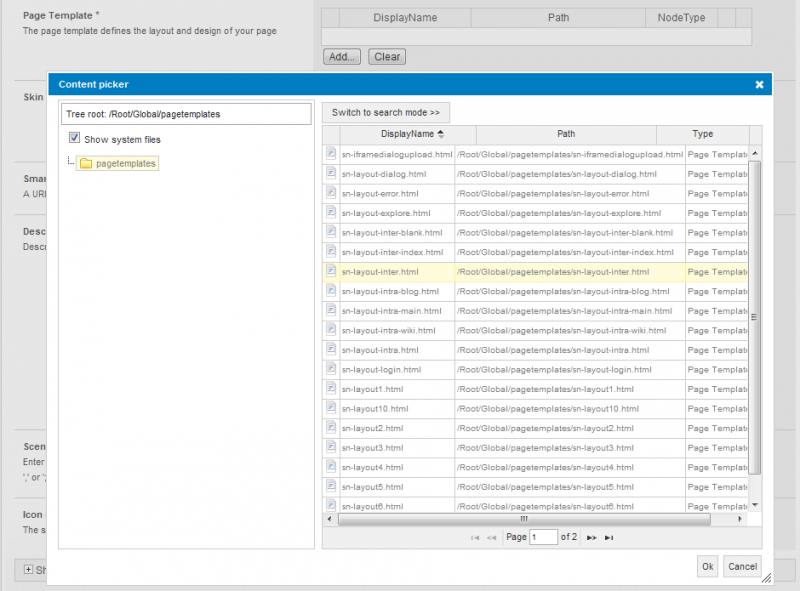Click file icon for sn-layout-inter-blank.html row
This screenshot has width=800, height=591.
point(331,232)
